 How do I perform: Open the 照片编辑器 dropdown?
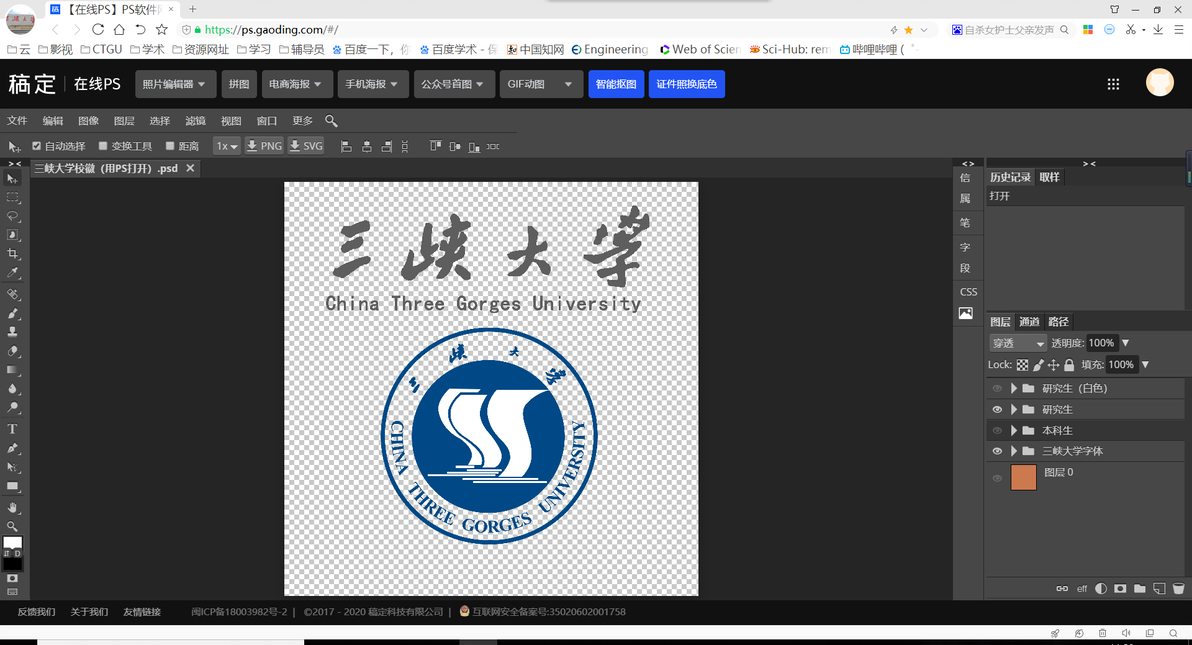tap(175, 84)
